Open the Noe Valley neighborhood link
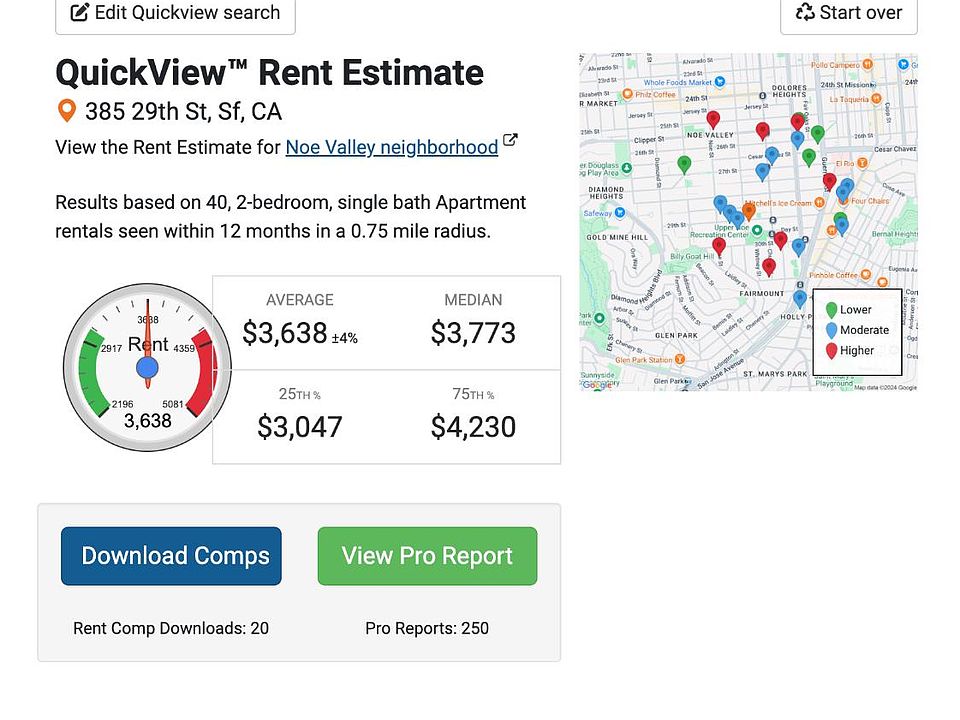Screen dimensions: 960x720 click(x=392, y=148)
